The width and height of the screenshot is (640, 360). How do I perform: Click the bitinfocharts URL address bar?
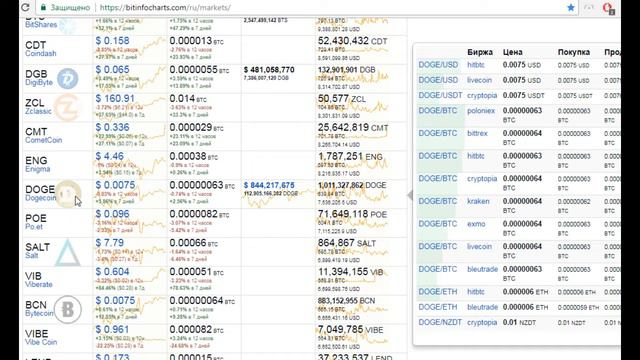[165, 7]
